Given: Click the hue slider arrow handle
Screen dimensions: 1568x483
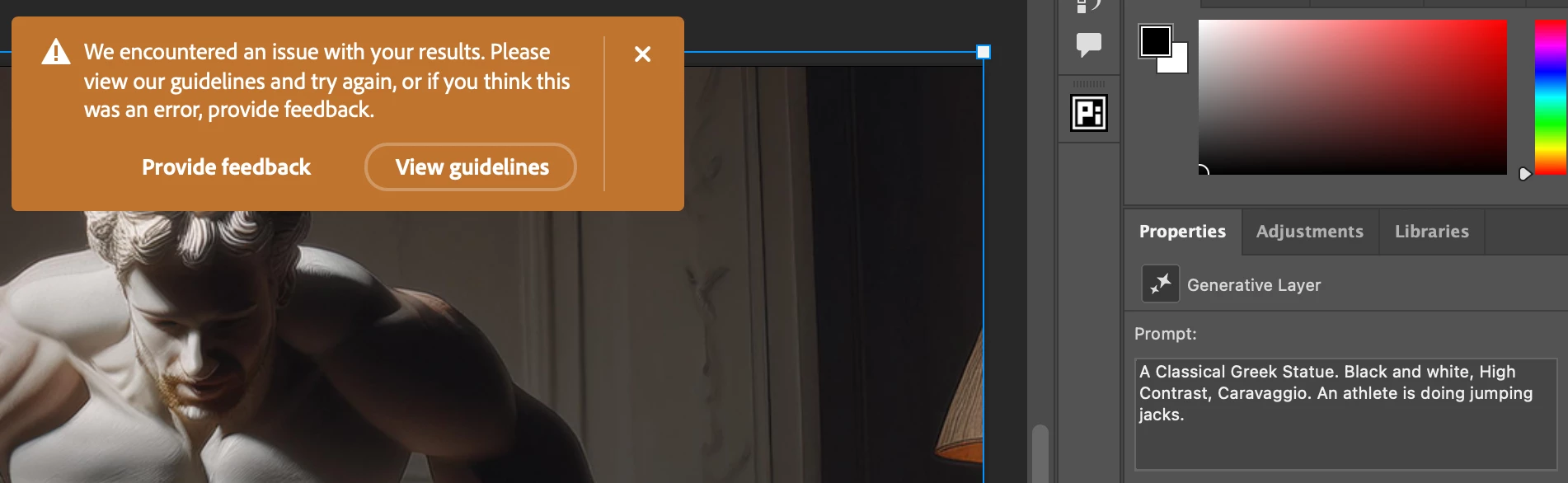Looking at the screenshot, I should 1524,174.
